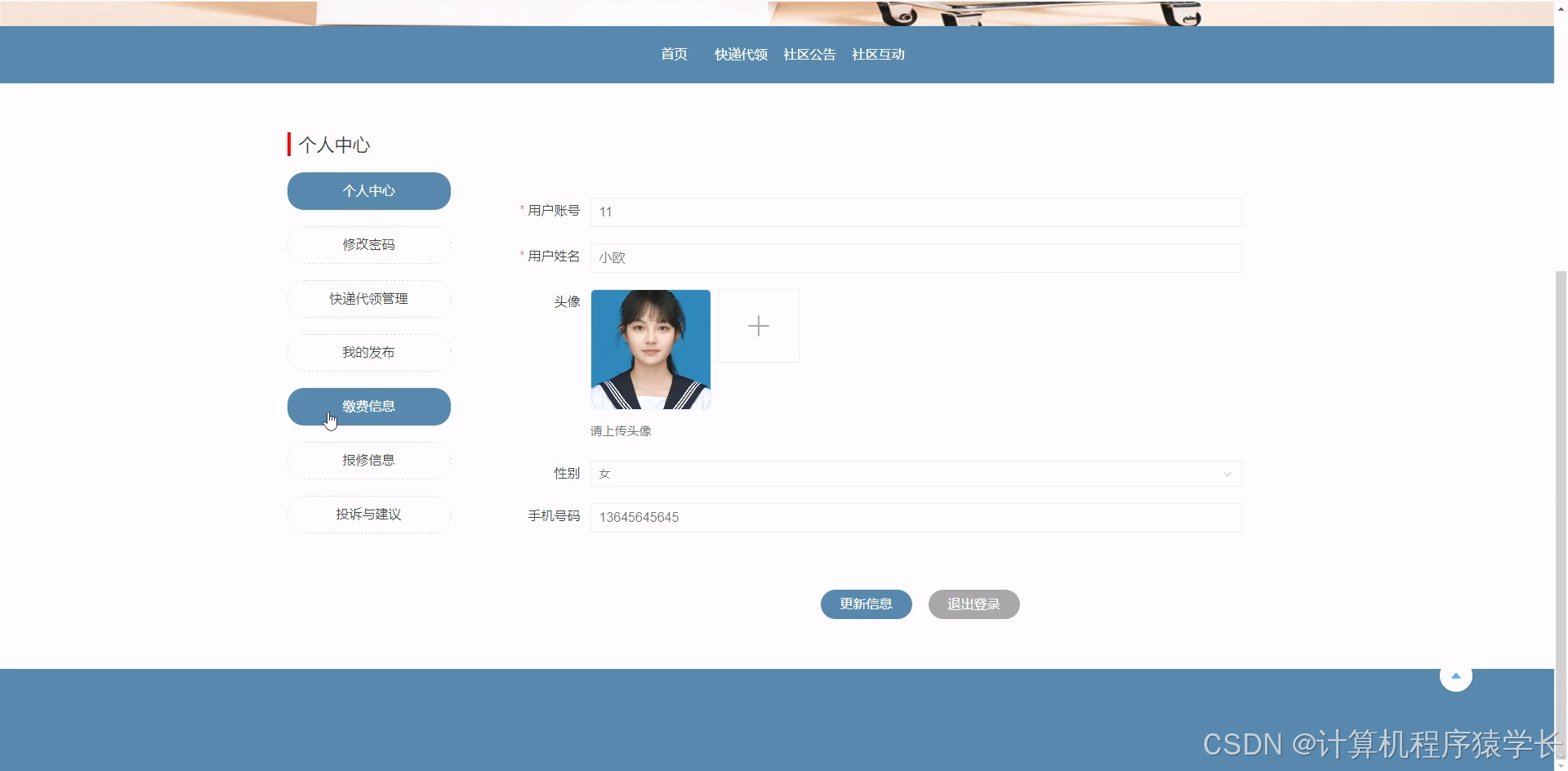Screen dimensions: 1568x771
Task: Open the 修改密码 sidebar section
Action: click(368, 244)
